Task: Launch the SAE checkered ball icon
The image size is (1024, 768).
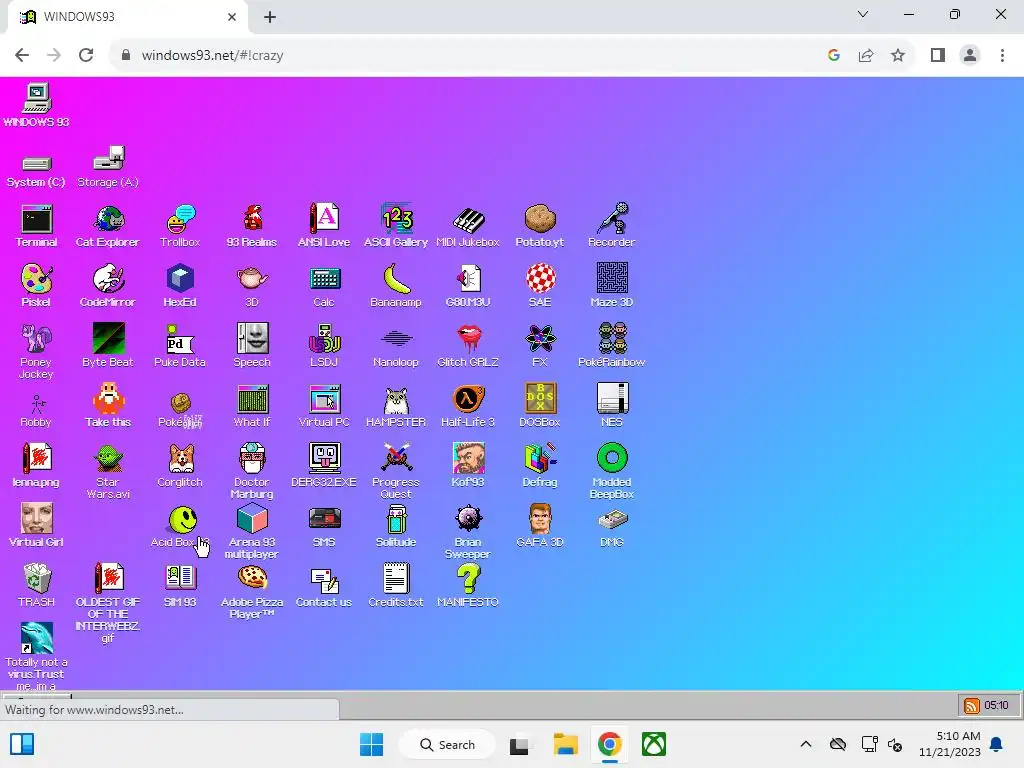Action: point(539,286)
